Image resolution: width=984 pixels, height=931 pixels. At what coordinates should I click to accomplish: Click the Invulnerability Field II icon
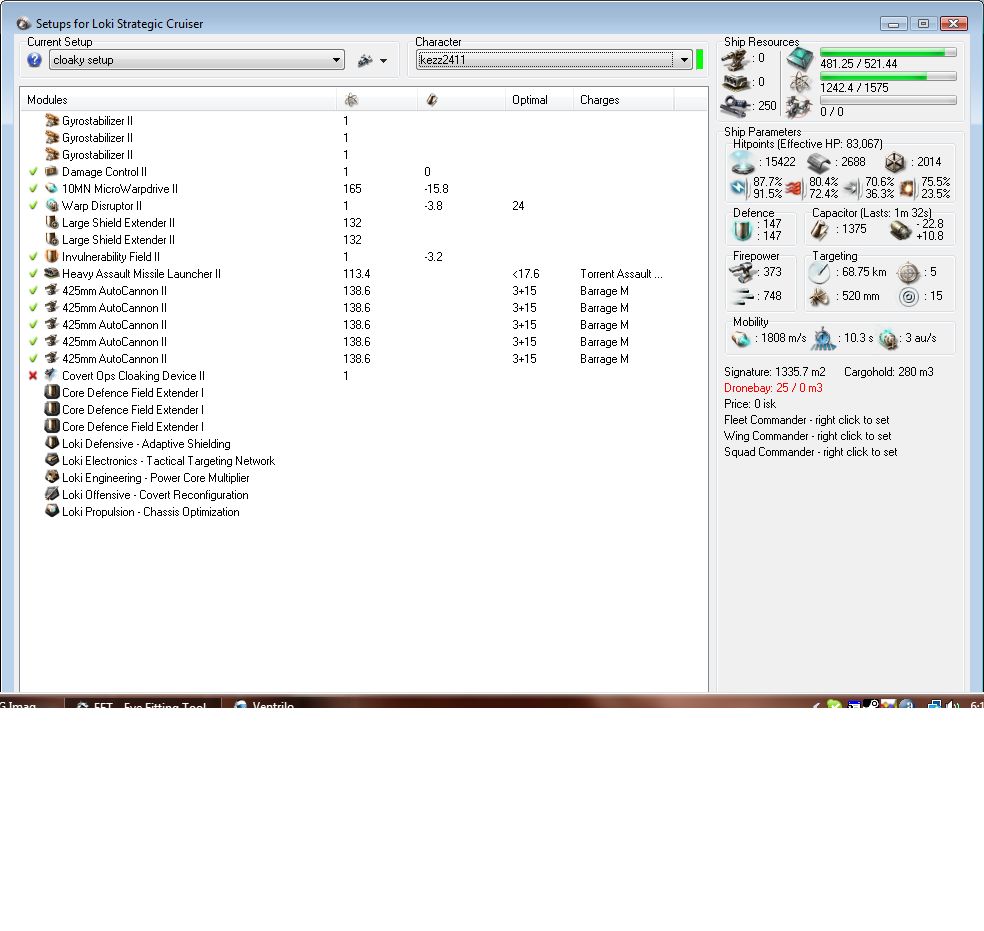click(52, 256)
